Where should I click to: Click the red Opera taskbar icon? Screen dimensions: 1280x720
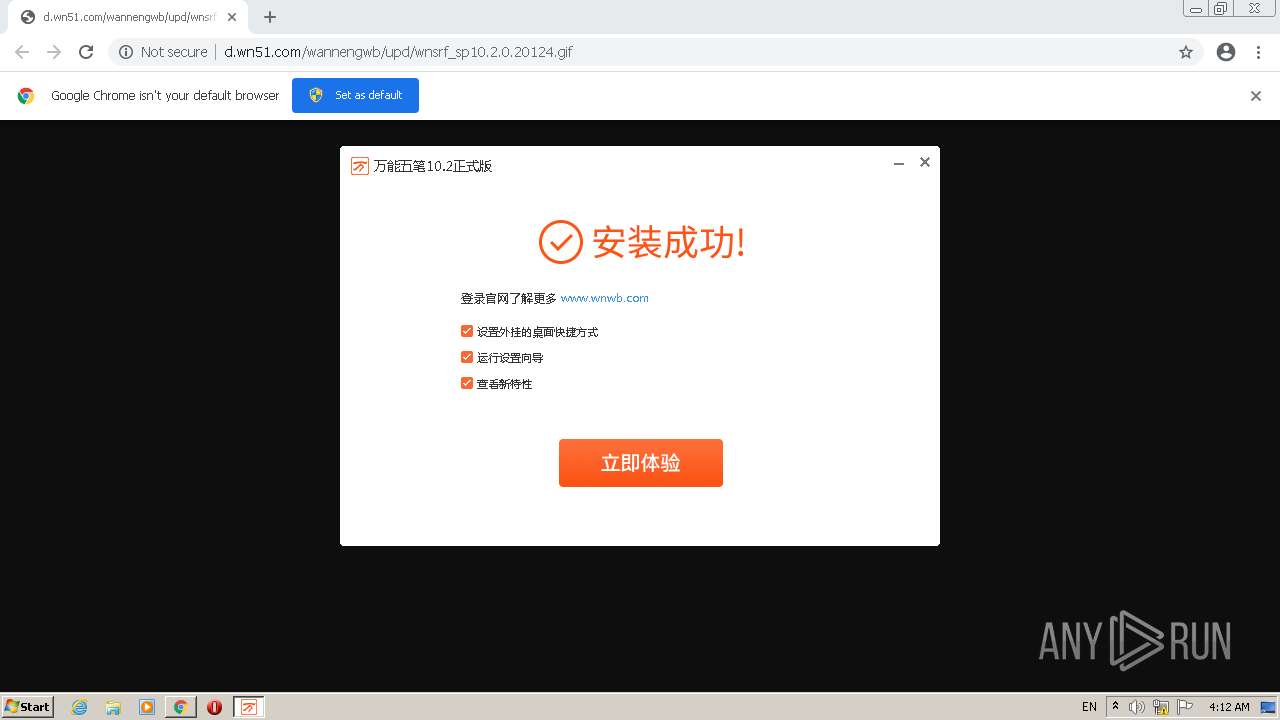214,707
